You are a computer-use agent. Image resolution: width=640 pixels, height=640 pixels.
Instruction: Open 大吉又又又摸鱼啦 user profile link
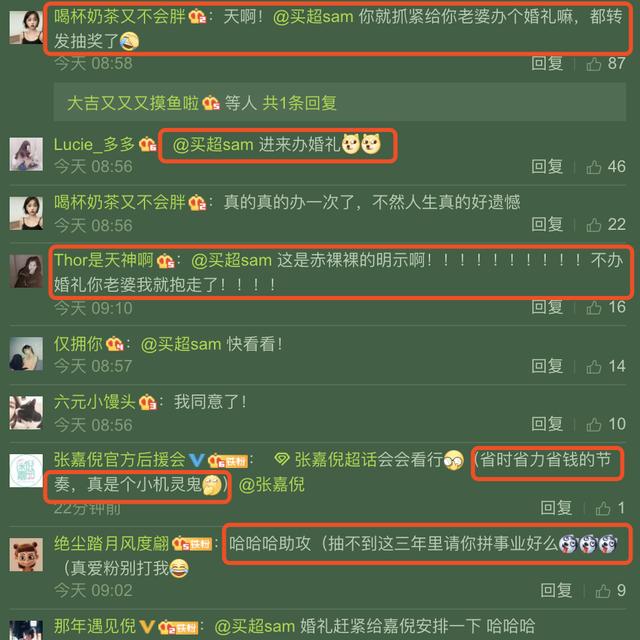coord(133,103)
